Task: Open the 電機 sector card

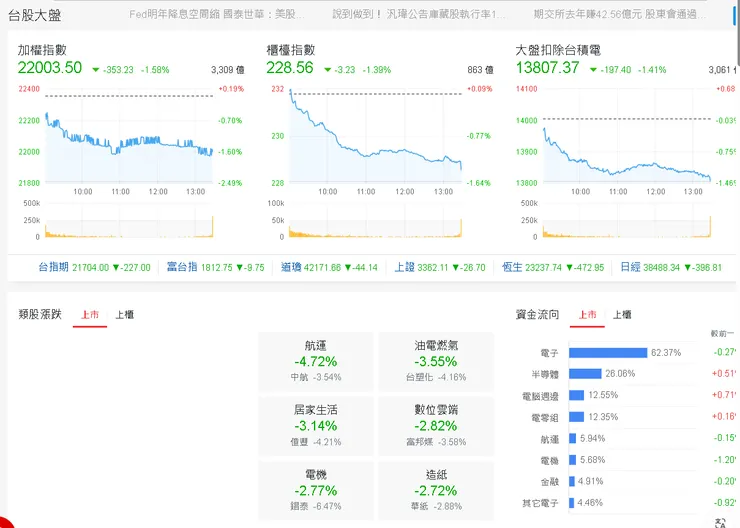Action: [316, 491]
